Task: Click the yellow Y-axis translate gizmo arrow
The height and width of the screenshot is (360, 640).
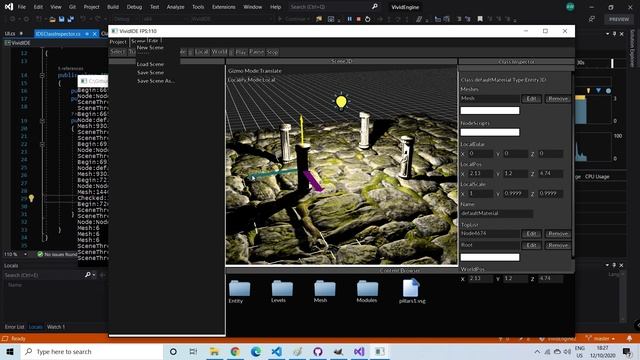Action: (302, 128)
